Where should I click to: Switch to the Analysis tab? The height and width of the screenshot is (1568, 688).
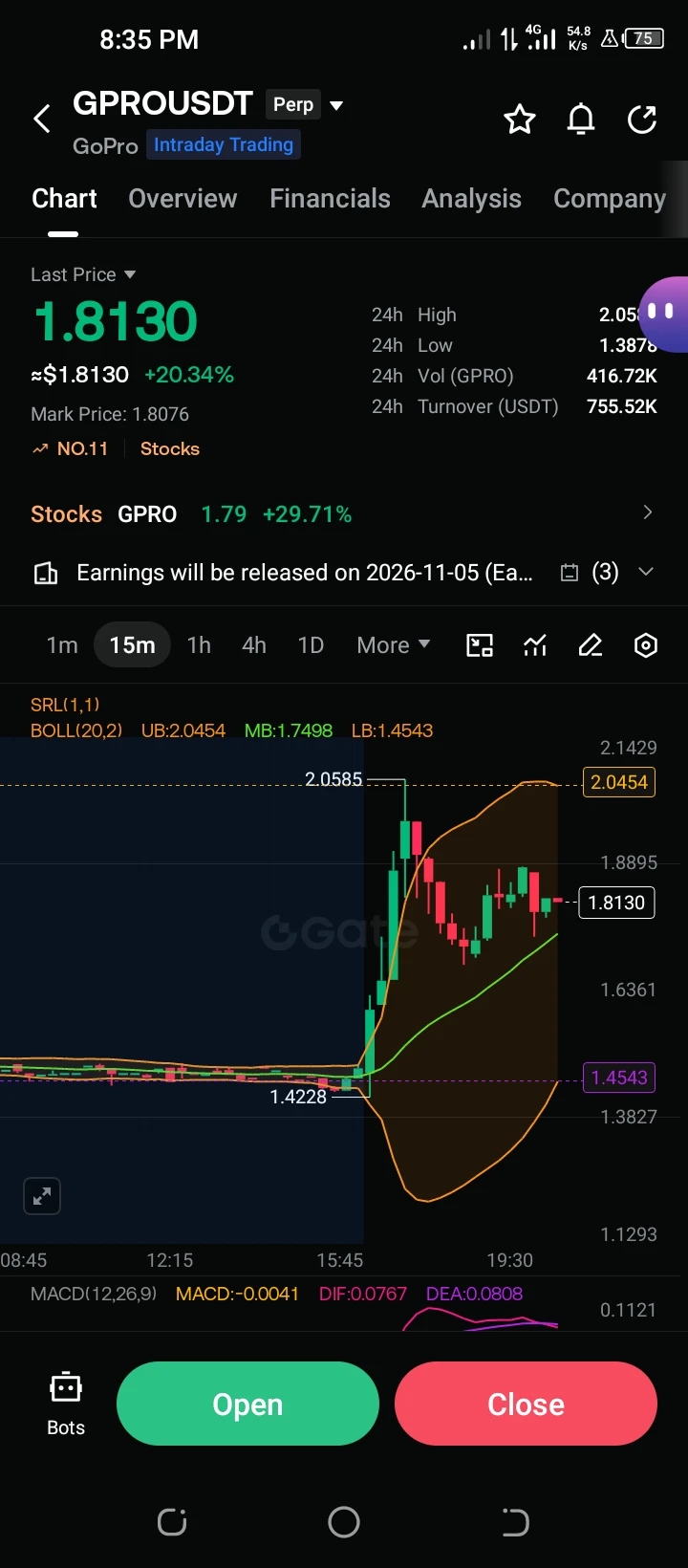pyautogui.click(x=472, y=198)
